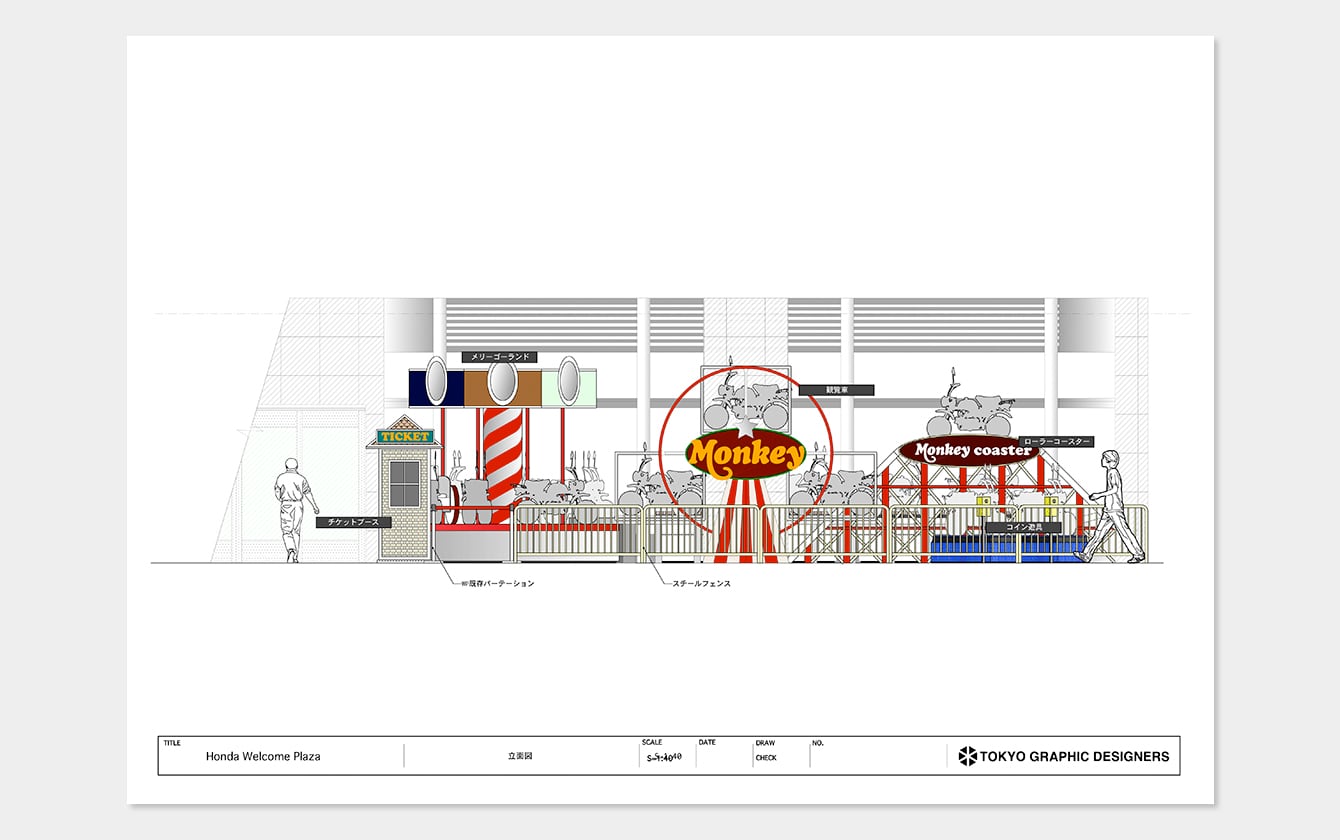Click the yellow Monkey oval sign
The image size is (1340, 840).
(746, 455)
